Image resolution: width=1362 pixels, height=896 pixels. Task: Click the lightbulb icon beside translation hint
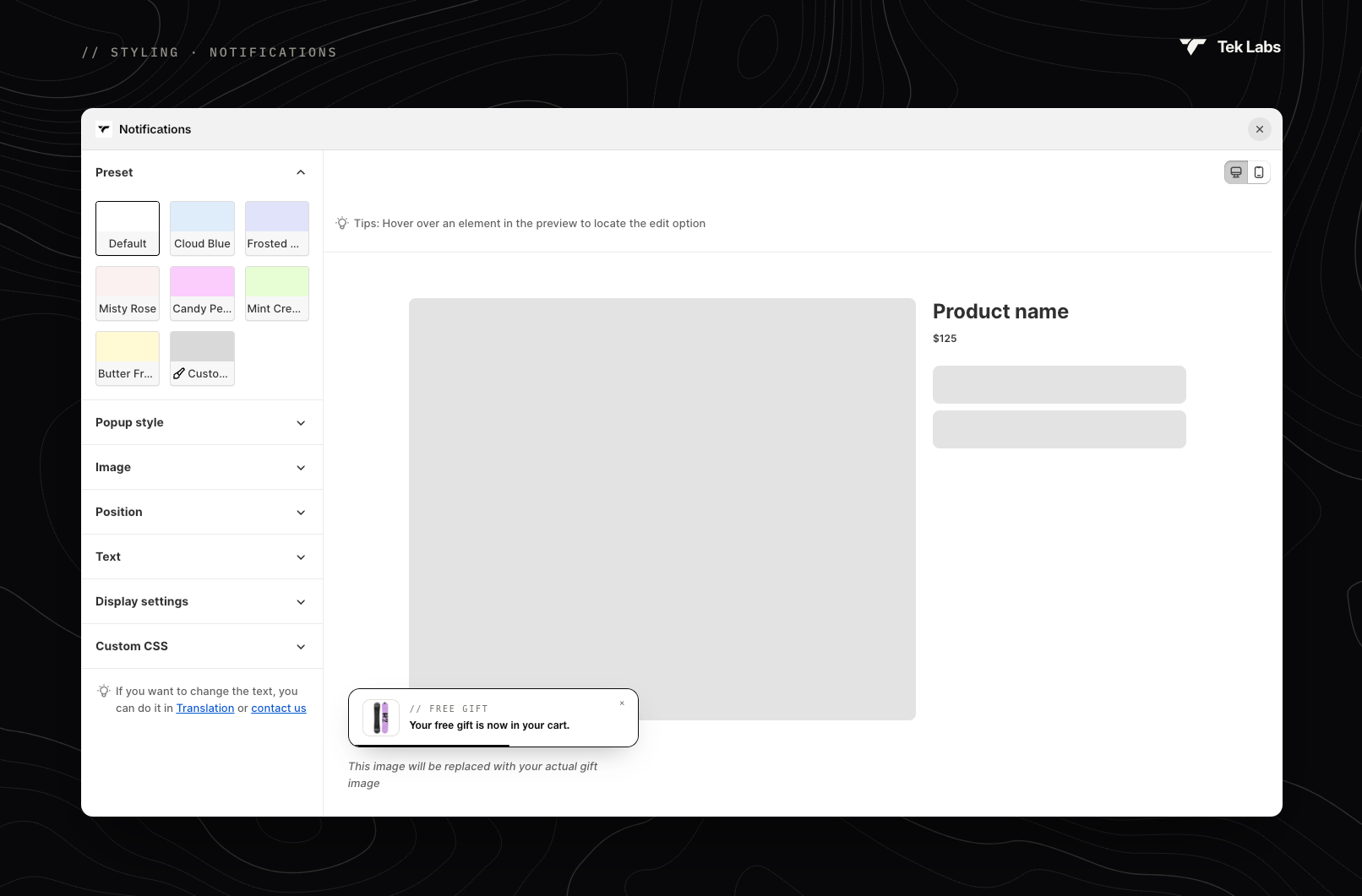click(x=104, y=691)
